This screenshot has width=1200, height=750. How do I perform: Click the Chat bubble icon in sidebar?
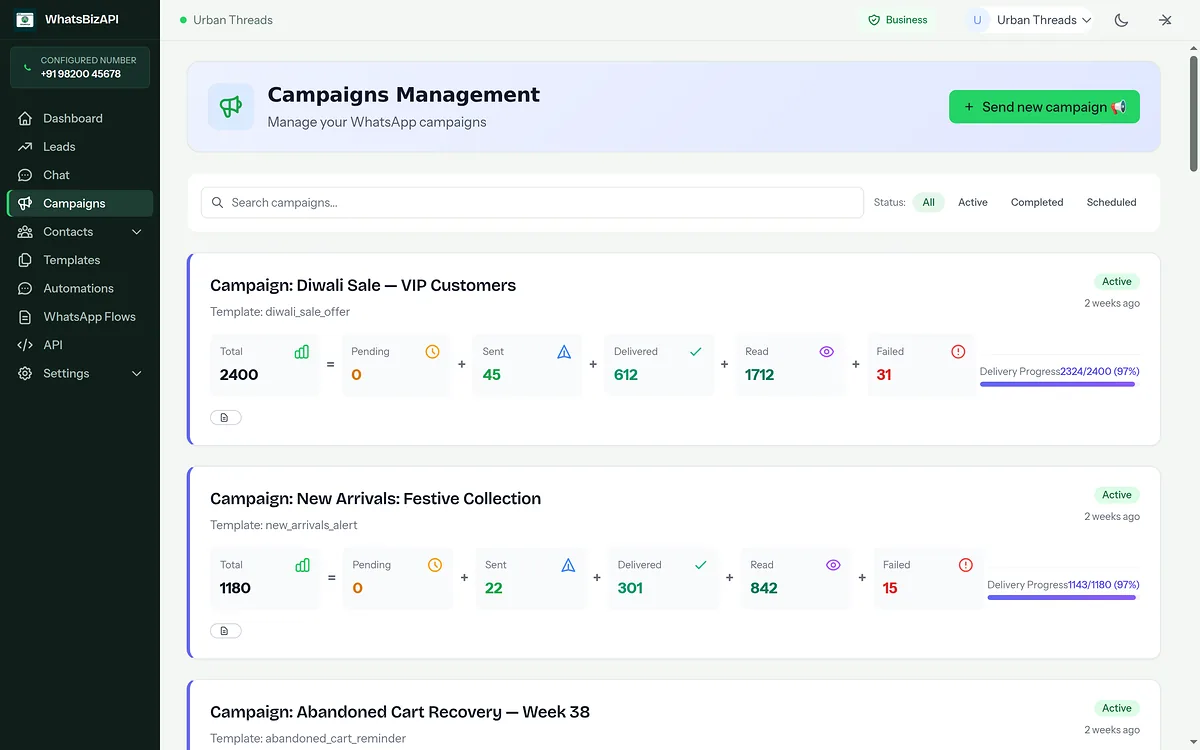click(x=25, y=175)
